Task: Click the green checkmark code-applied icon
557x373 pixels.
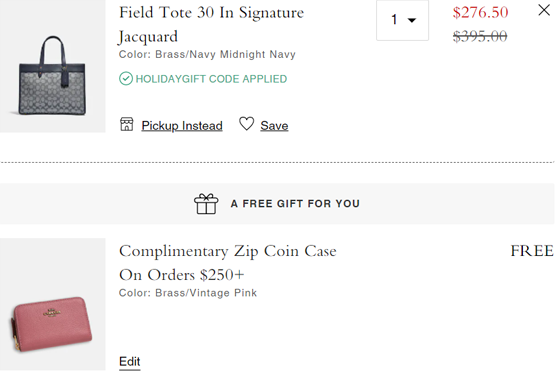Action: coord(126,79)
